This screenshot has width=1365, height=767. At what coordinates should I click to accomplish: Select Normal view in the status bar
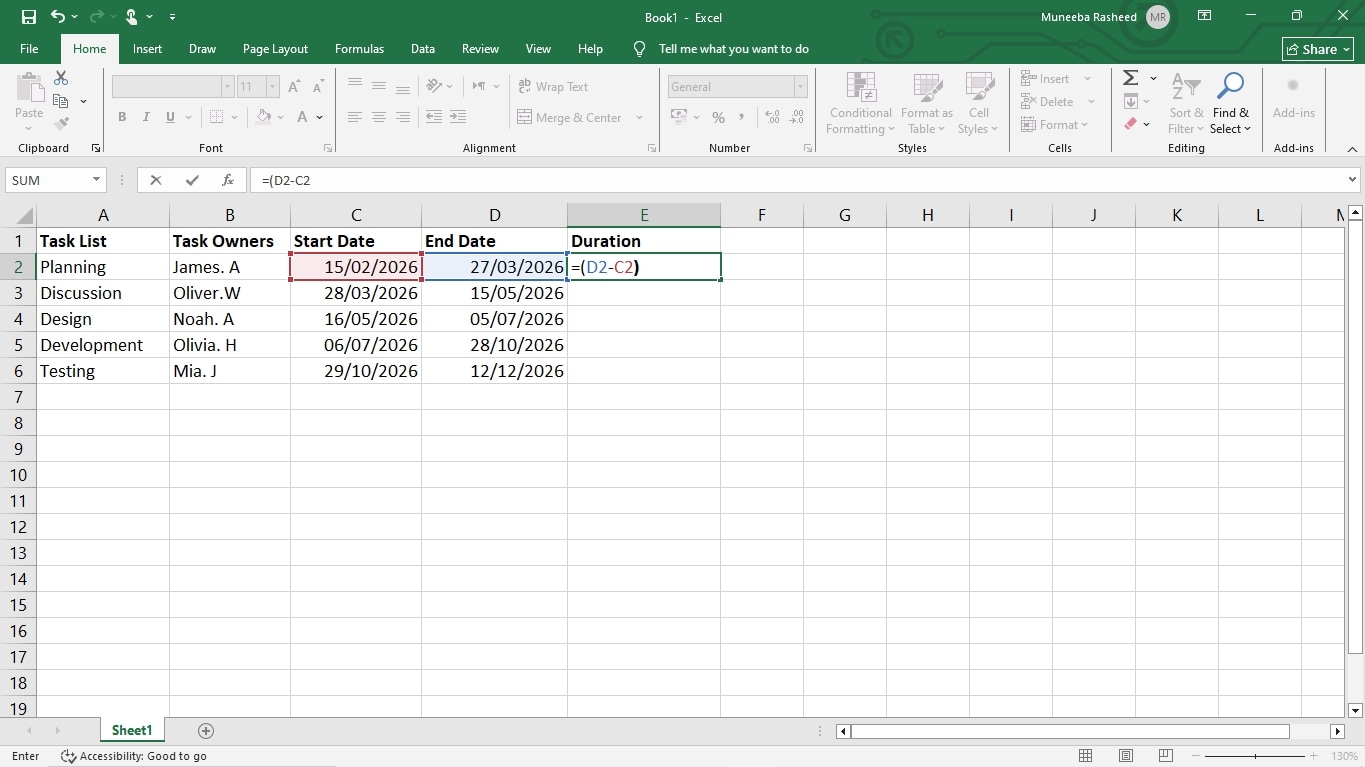[1086, 756]
